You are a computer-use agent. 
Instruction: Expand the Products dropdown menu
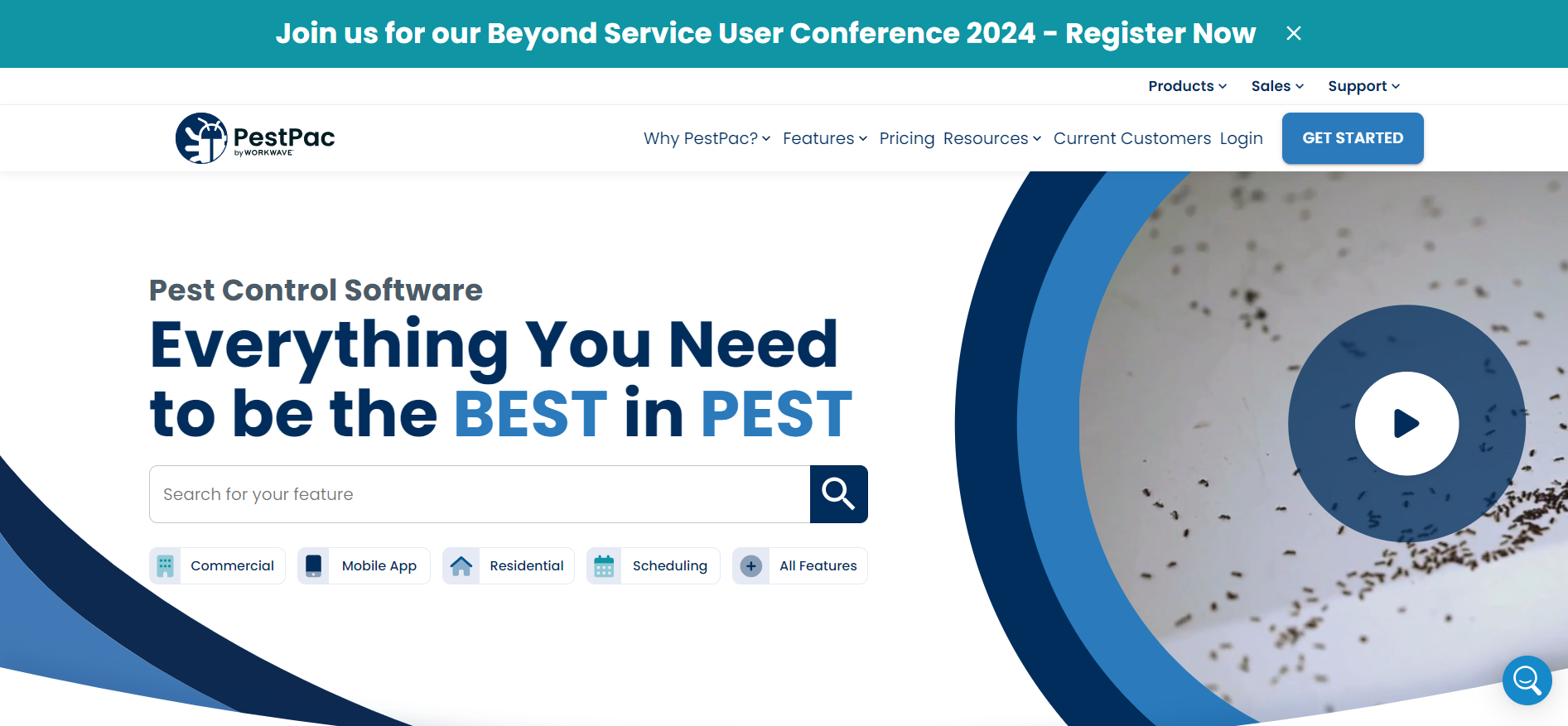1187,86
